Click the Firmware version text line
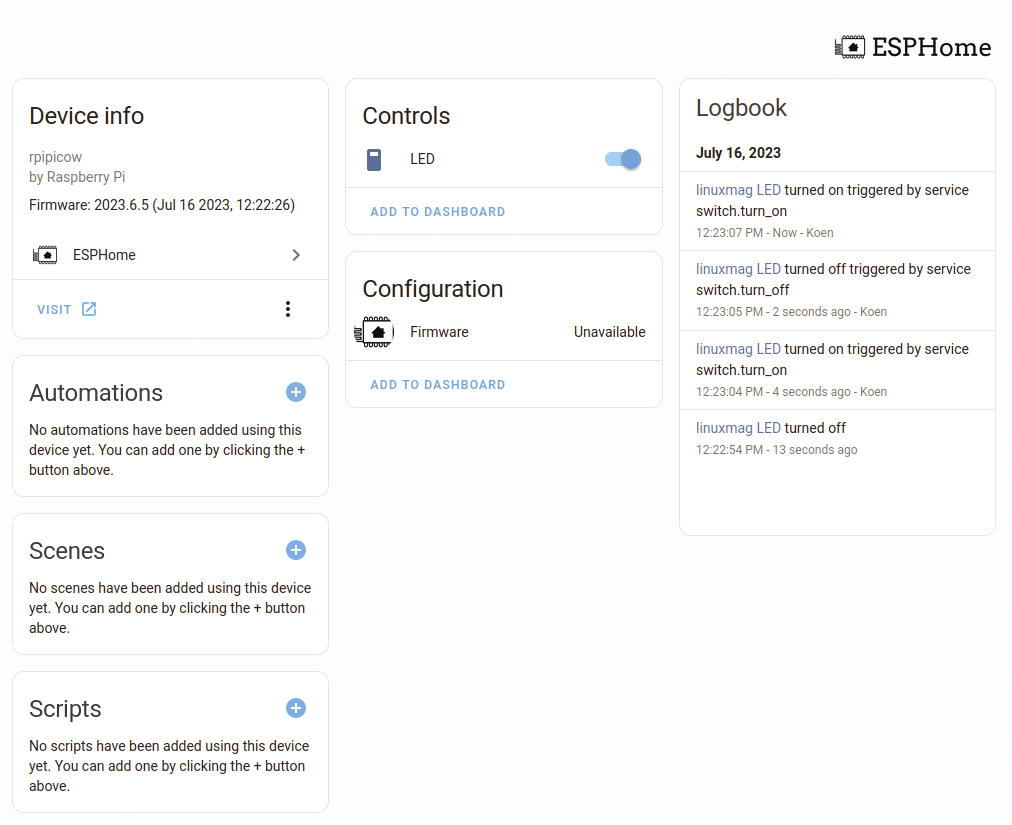Viewport: 1012px width, 825px height. [162, 205]
